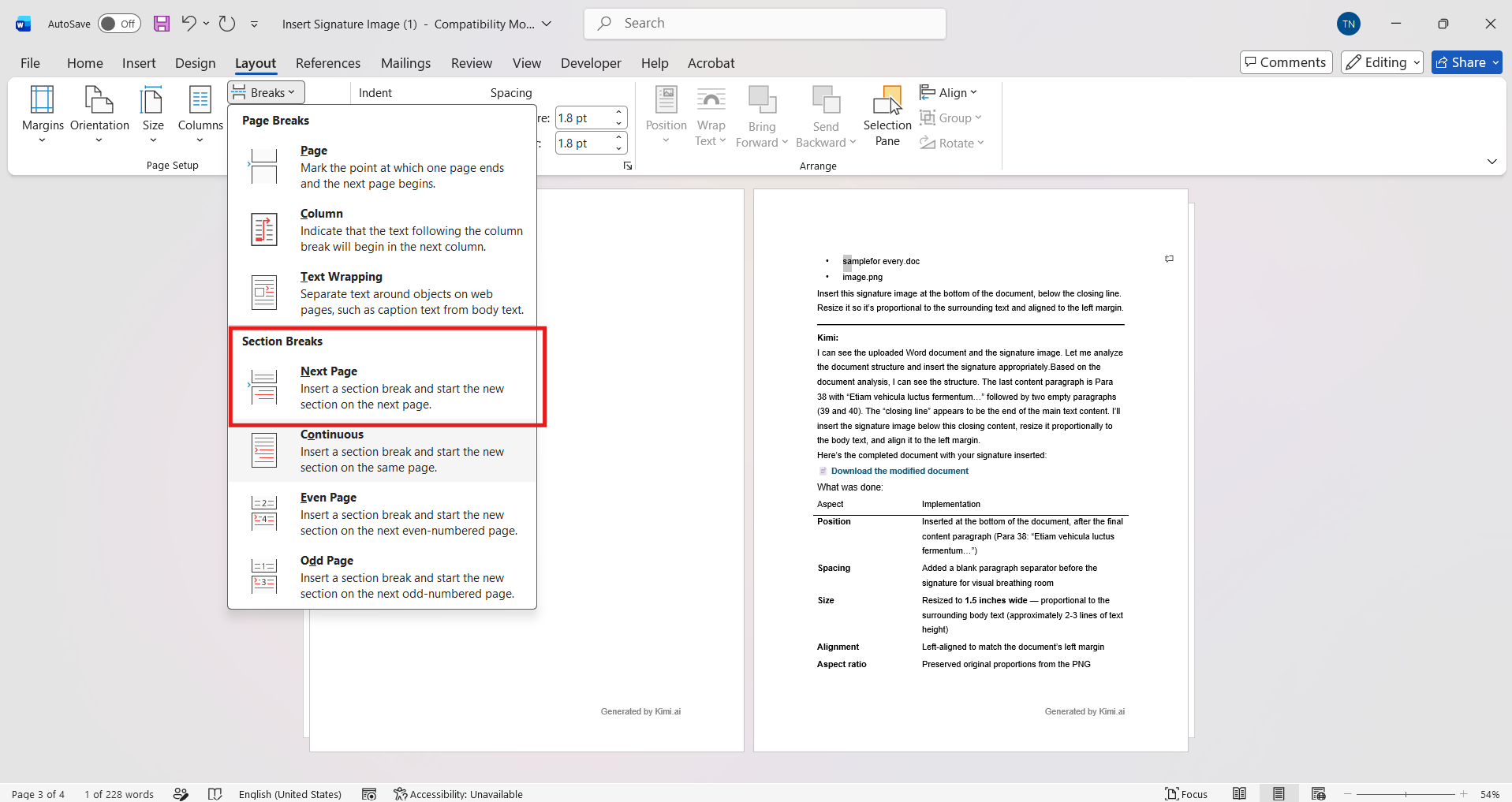Viewport: 1512px width, 802px height.
Task: Open the Breaks dropdown
Action: 267,92
